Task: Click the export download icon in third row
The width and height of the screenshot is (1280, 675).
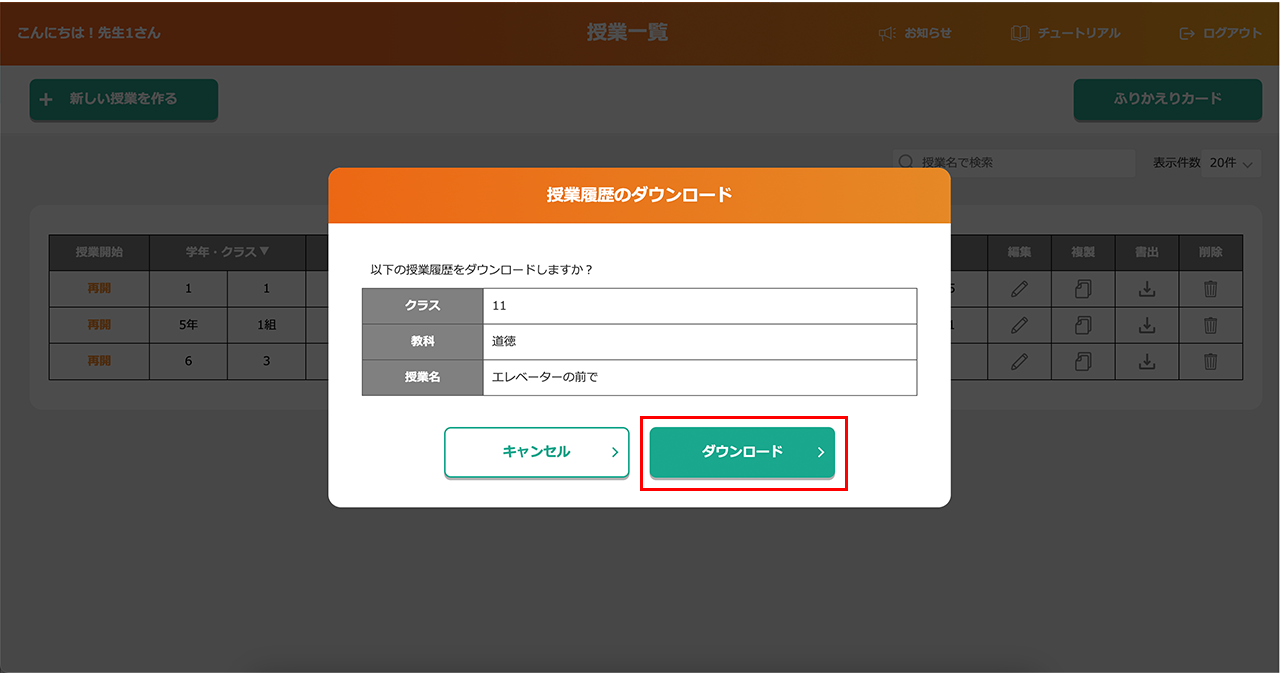Action: tap(1147, 361)
